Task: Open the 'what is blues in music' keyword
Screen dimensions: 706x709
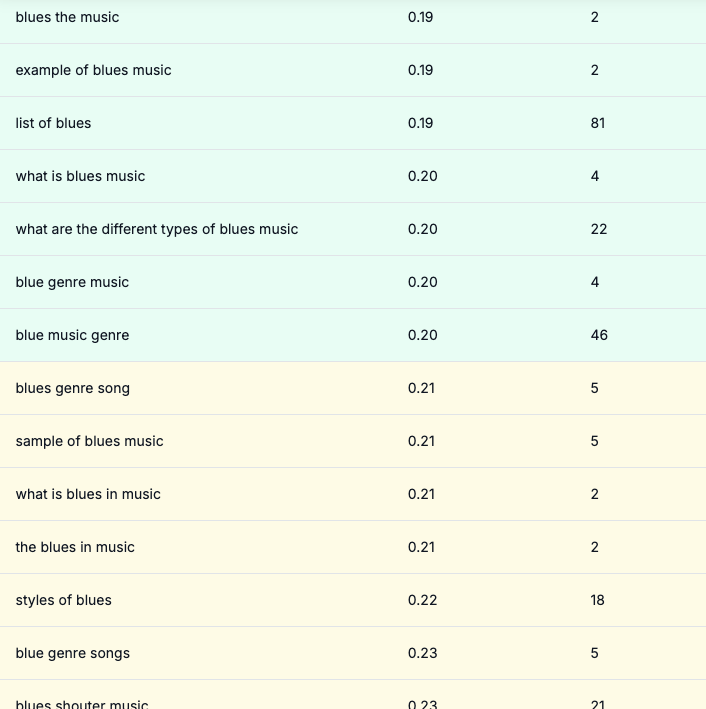Action: 88,494
